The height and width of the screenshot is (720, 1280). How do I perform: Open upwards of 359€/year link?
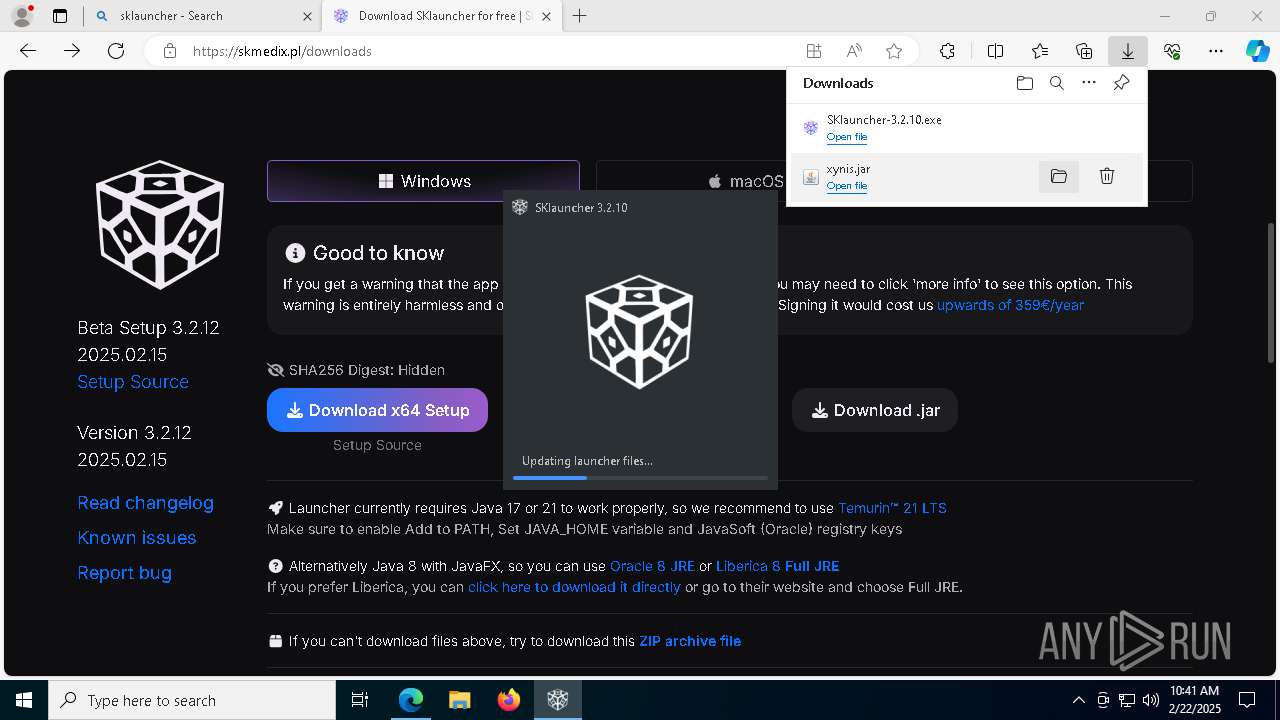point(1010,305)
